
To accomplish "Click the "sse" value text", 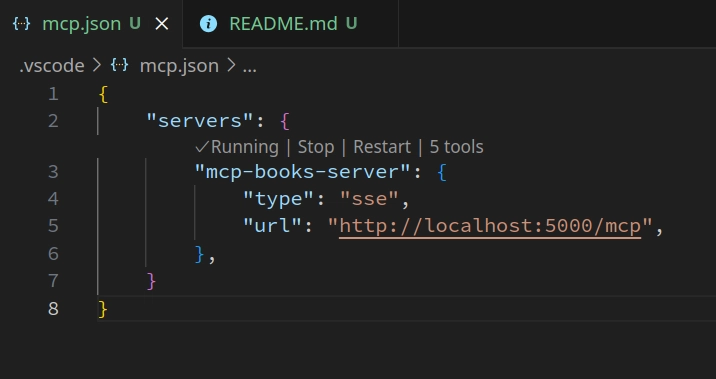I will point(369,199).
